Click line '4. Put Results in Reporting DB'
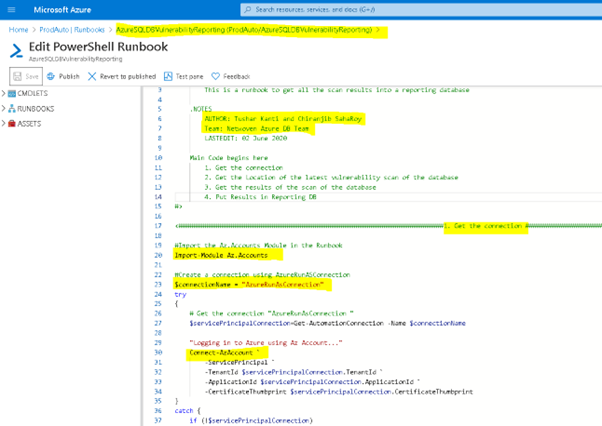The image size is (602, 426). click(260, 197)
